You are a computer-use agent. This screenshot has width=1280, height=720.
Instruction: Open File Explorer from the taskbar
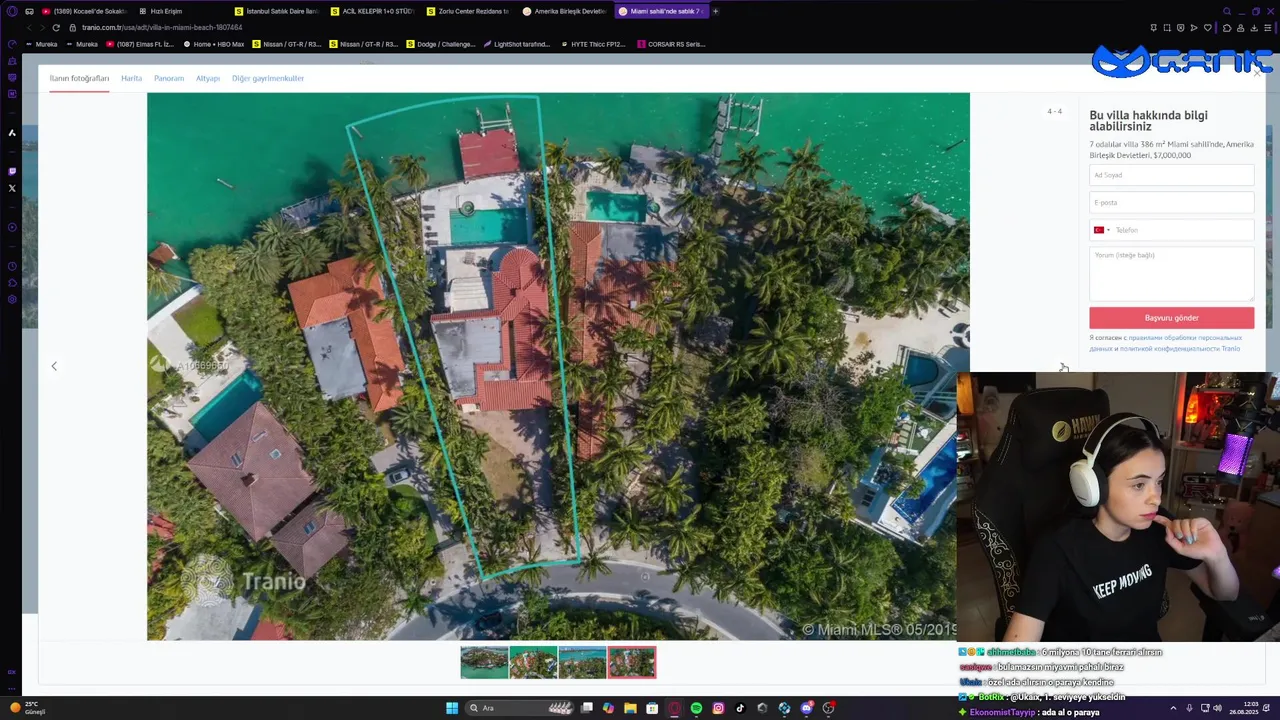click(x=630, y=708)
